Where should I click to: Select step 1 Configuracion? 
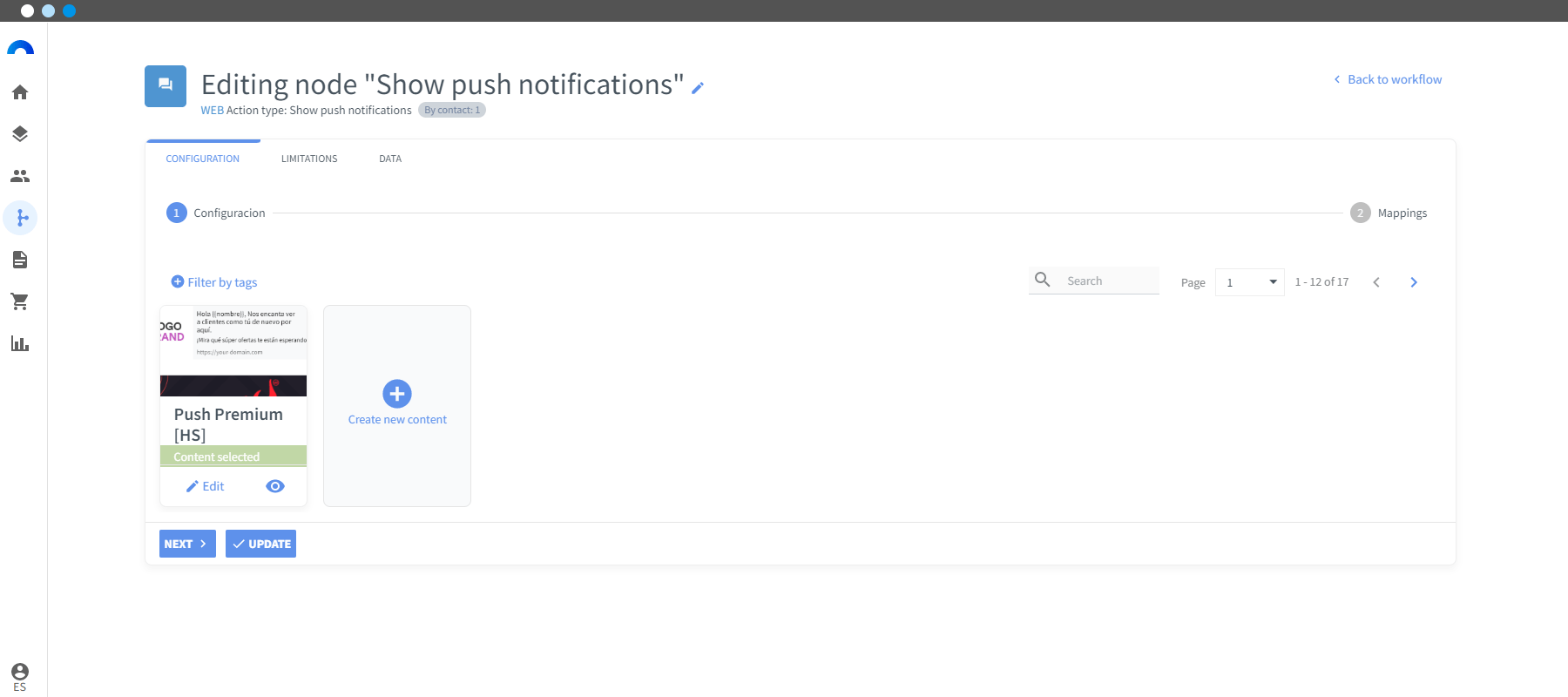click(216, 213)
